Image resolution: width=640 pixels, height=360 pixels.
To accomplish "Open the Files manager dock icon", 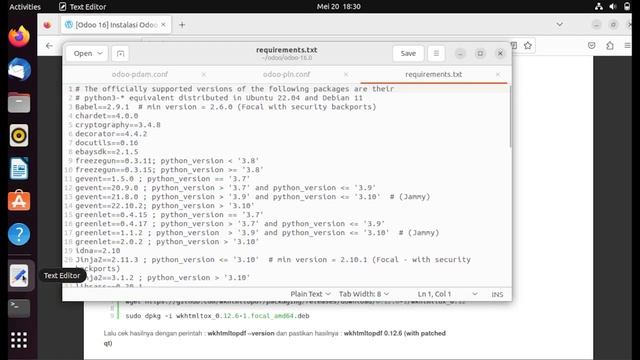I will coord(19,102).
